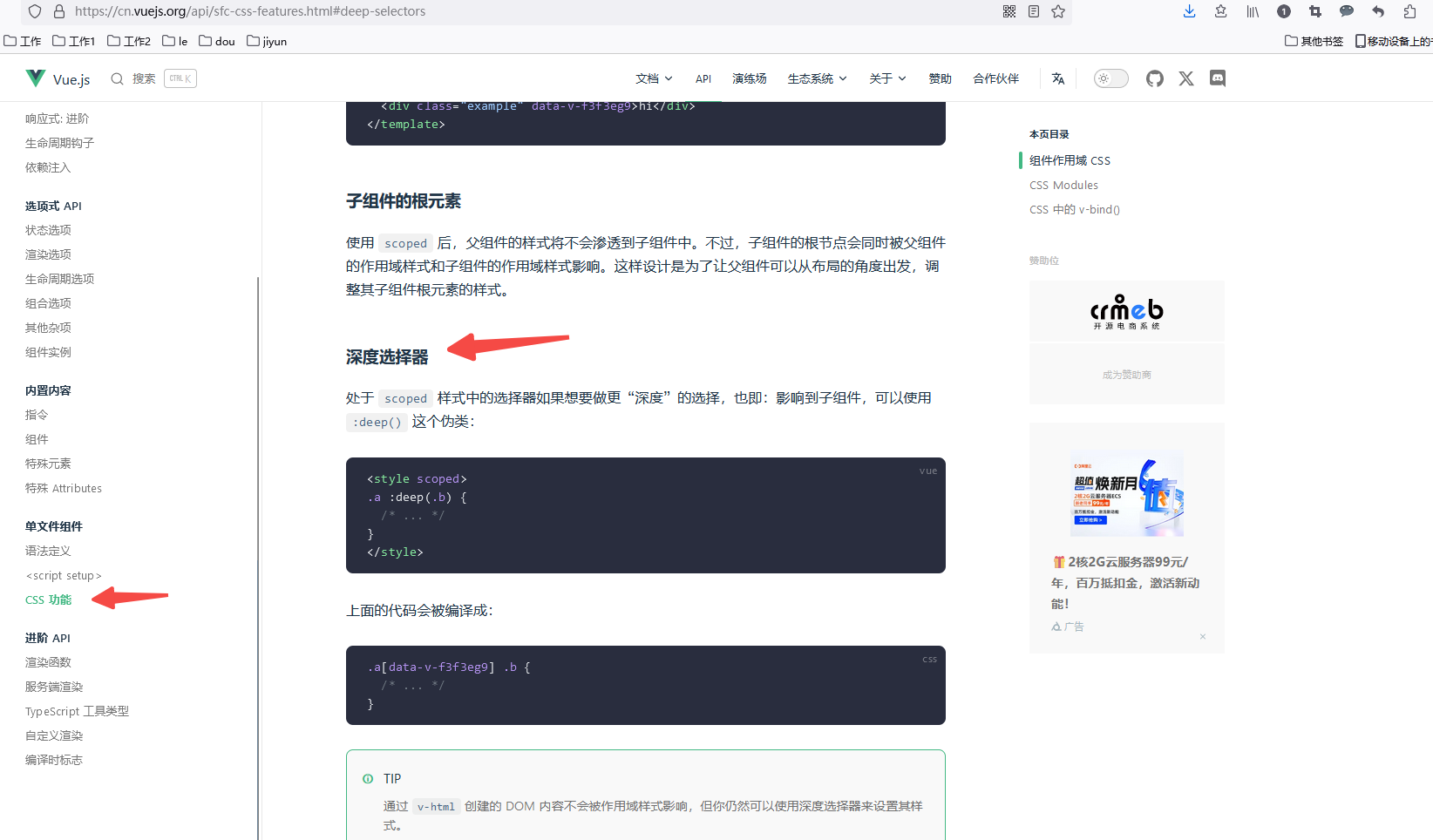Open the CSS 功能 sidebar link
Image resolution: width=1433 pixels, height=840 pixels.
48,600
